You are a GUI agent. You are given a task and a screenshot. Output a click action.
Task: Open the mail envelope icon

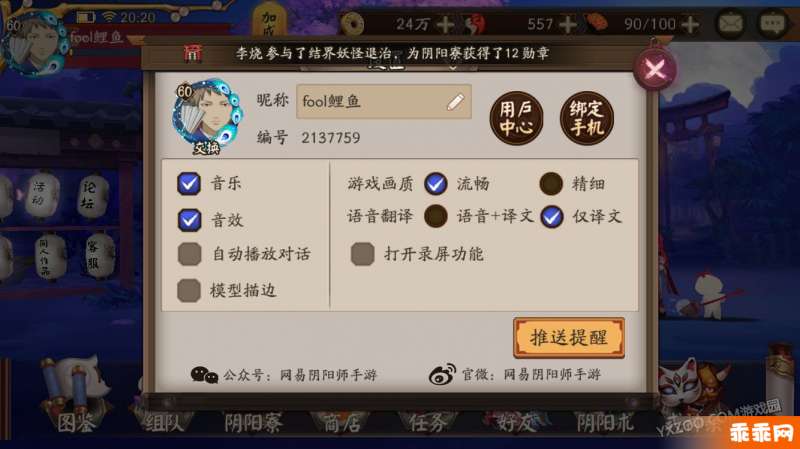click(x=731, y=24)
